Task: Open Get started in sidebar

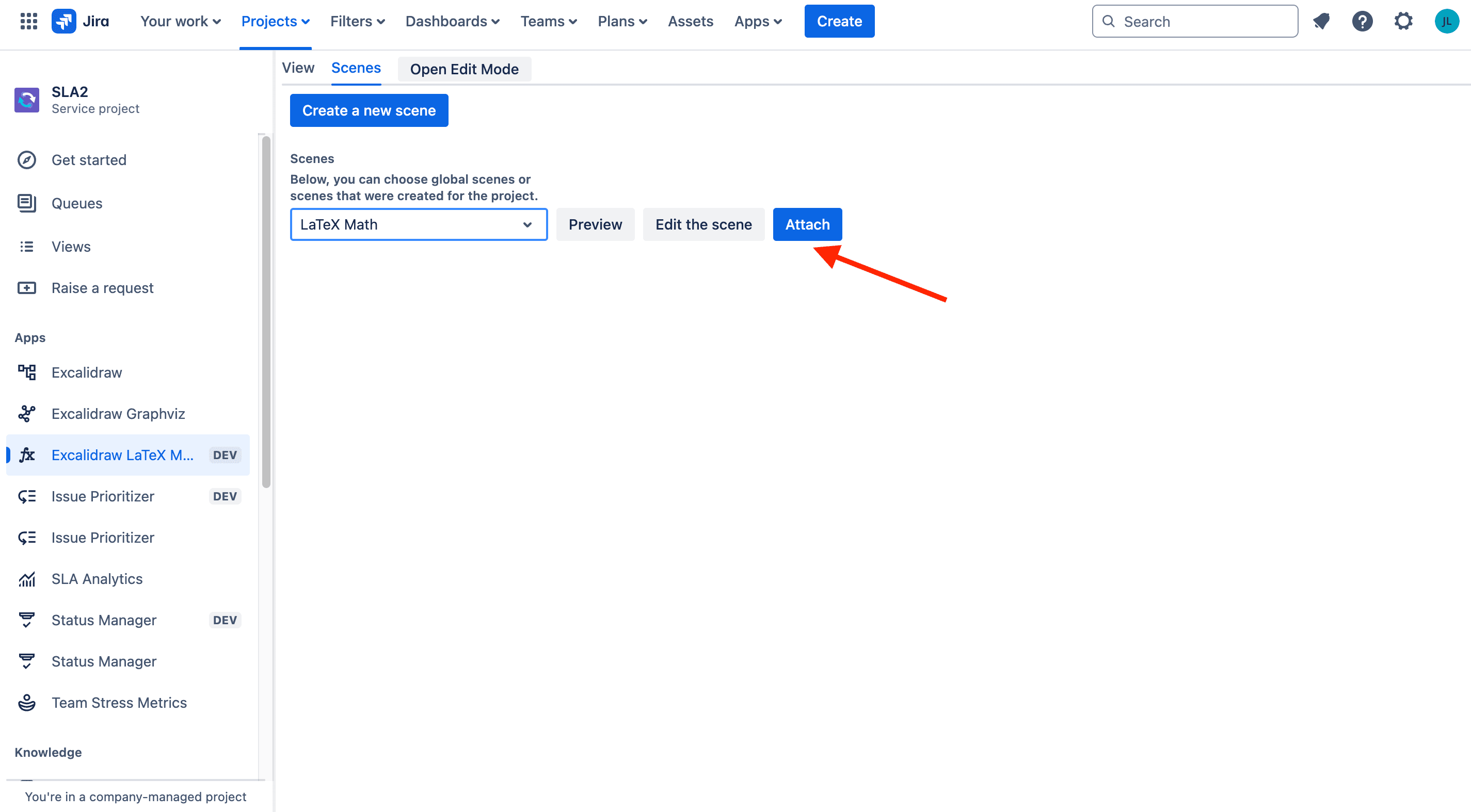Action: (x=128, y=160)
